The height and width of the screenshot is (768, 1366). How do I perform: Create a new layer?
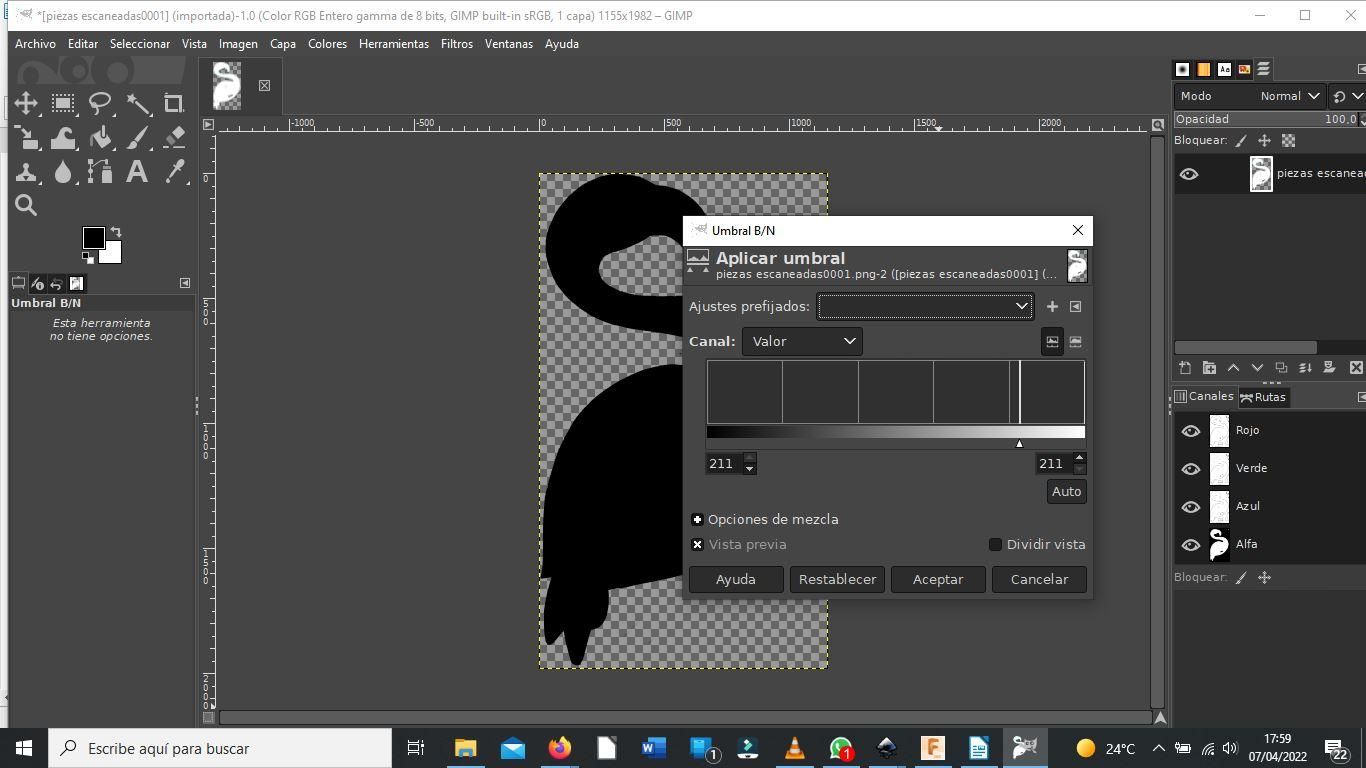click(1185, 368)
